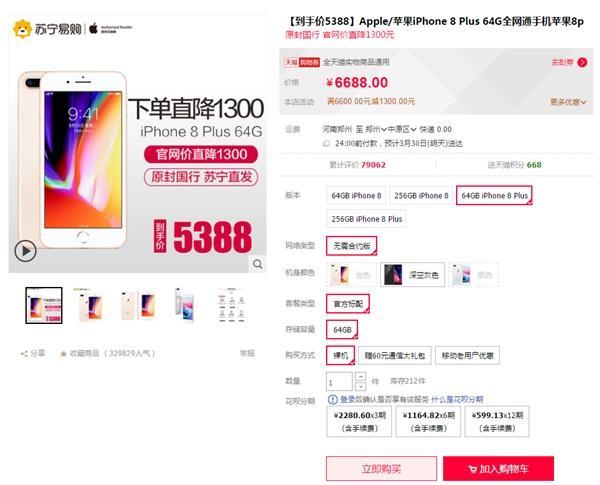Click the Suning logo at top left
The width and height of the screenshot is (600, 485).
pos(47,29)
